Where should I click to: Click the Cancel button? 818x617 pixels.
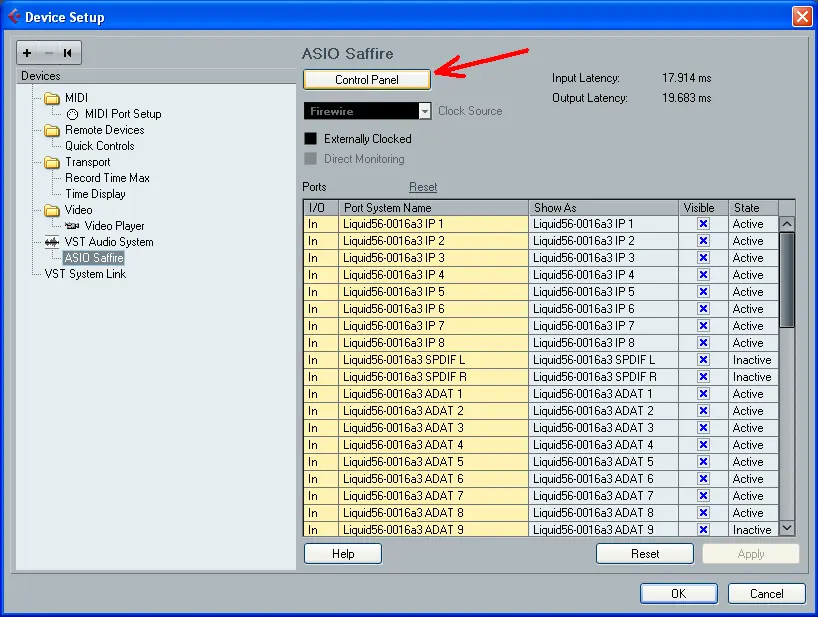[766, 594]
